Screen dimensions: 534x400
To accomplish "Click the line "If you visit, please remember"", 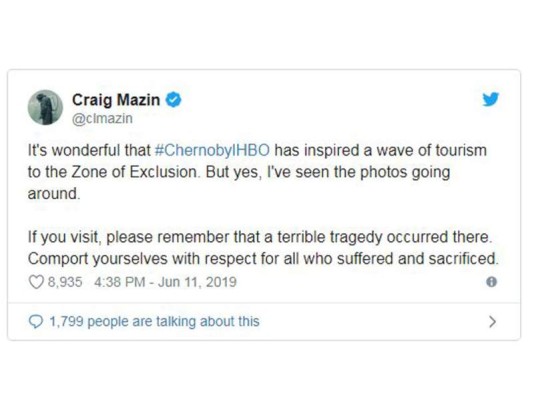I will 260,237.
